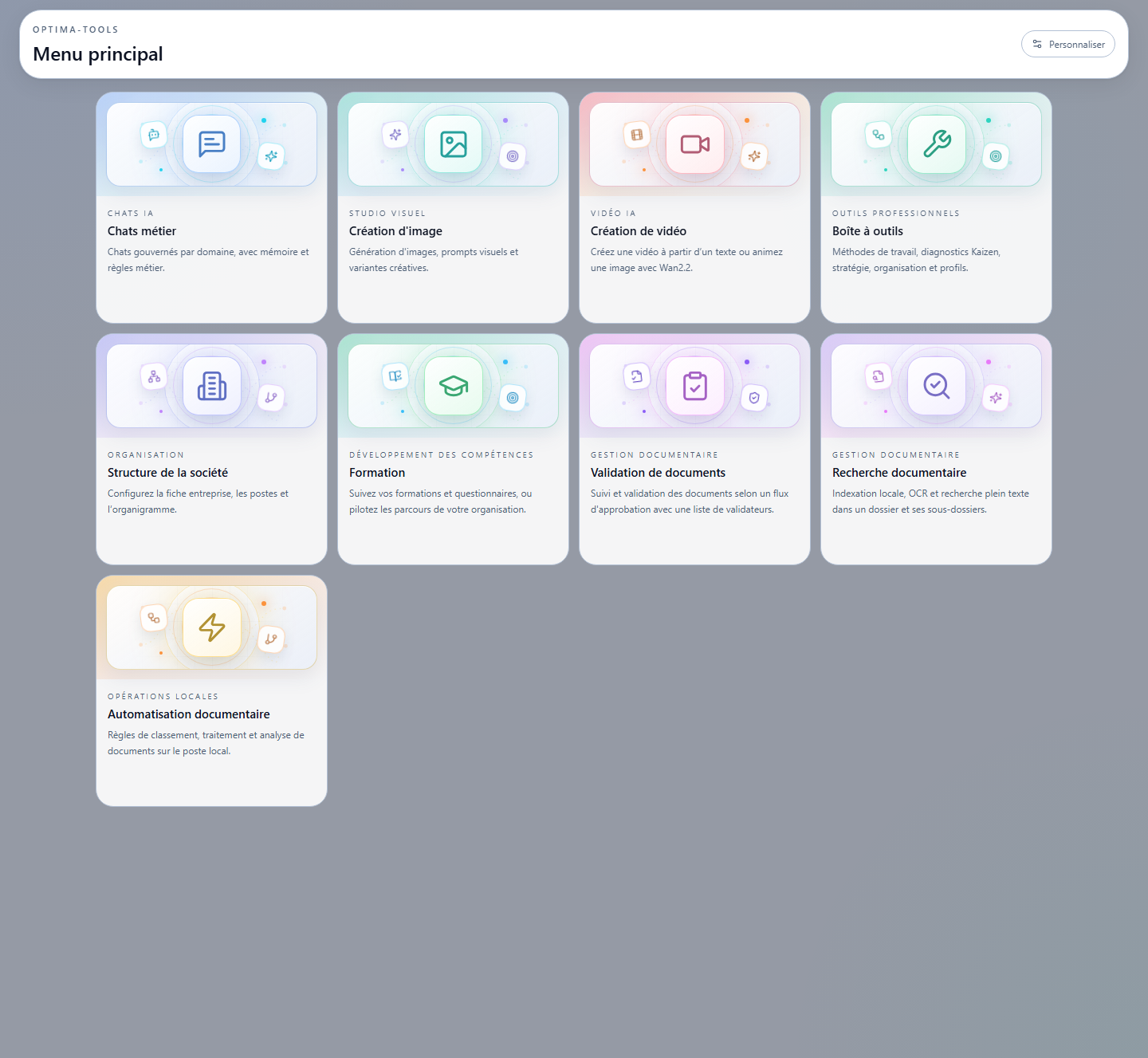Click the small target icon on Boîte à outils card

pyautogui.click(x=996, y=156)
